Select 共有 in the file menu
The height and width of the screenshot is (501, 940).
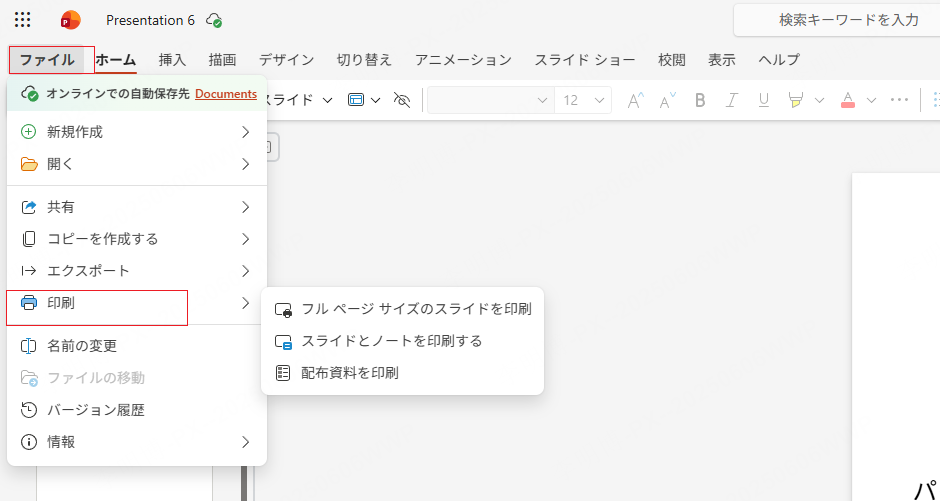pos(137,207)
